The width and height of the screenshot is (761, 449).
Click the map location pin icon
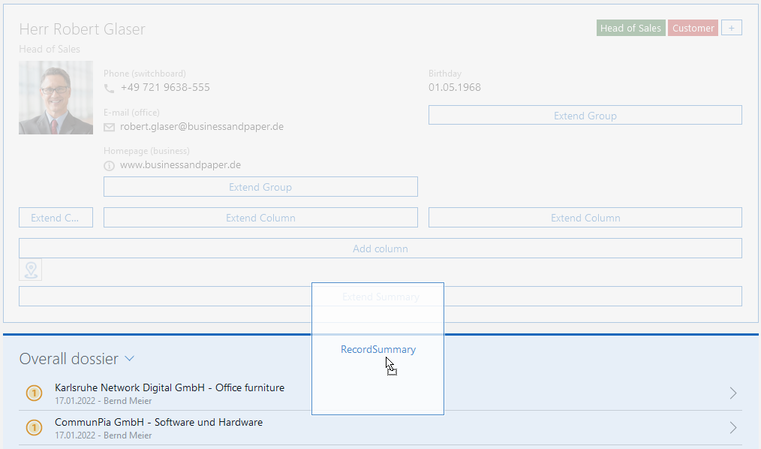[x=31, y=270]
